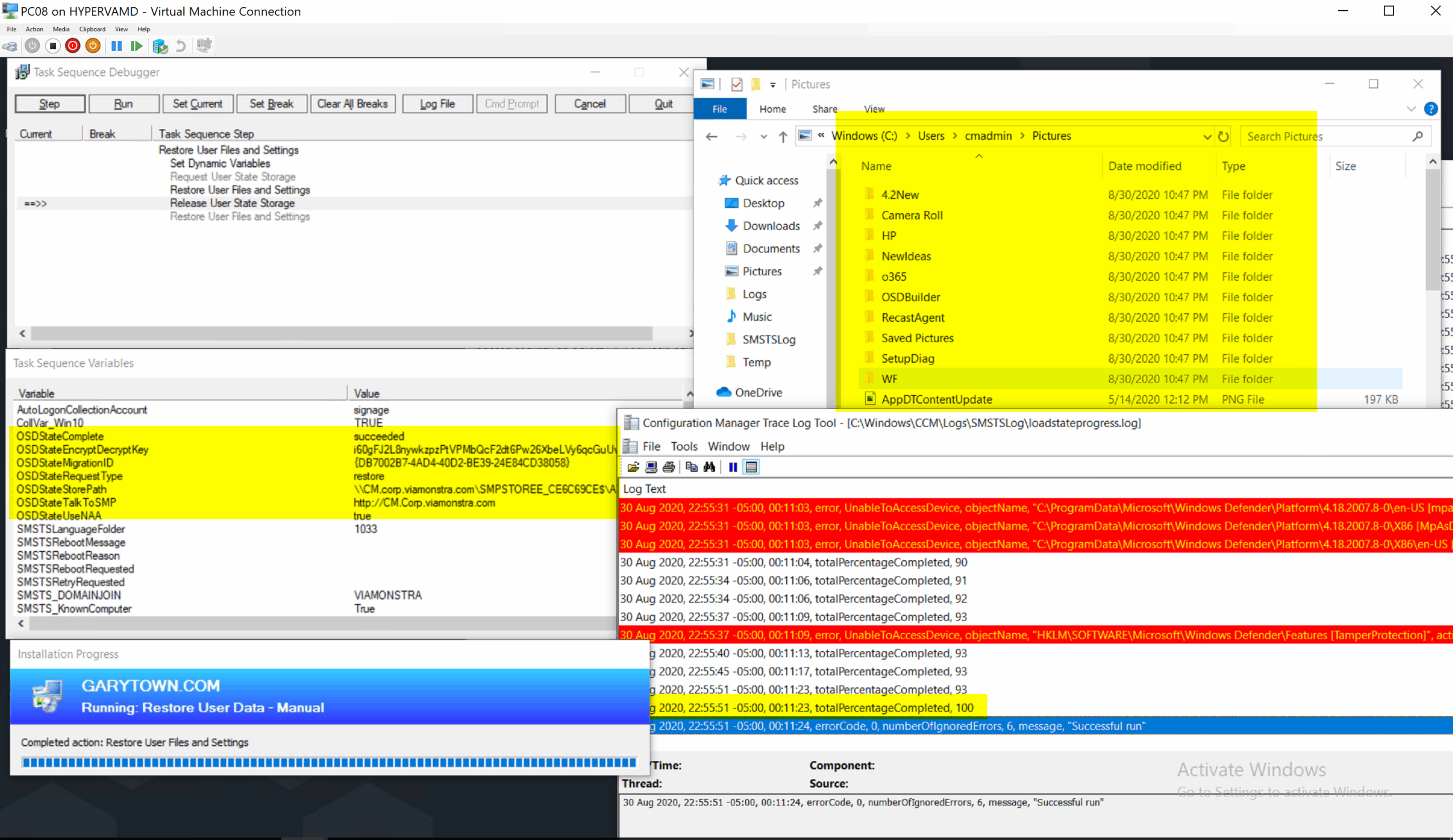This screenshot has height=840, width=1453.
Task: Toggle the CMTrace pause logging button
Action: [732, 467]
